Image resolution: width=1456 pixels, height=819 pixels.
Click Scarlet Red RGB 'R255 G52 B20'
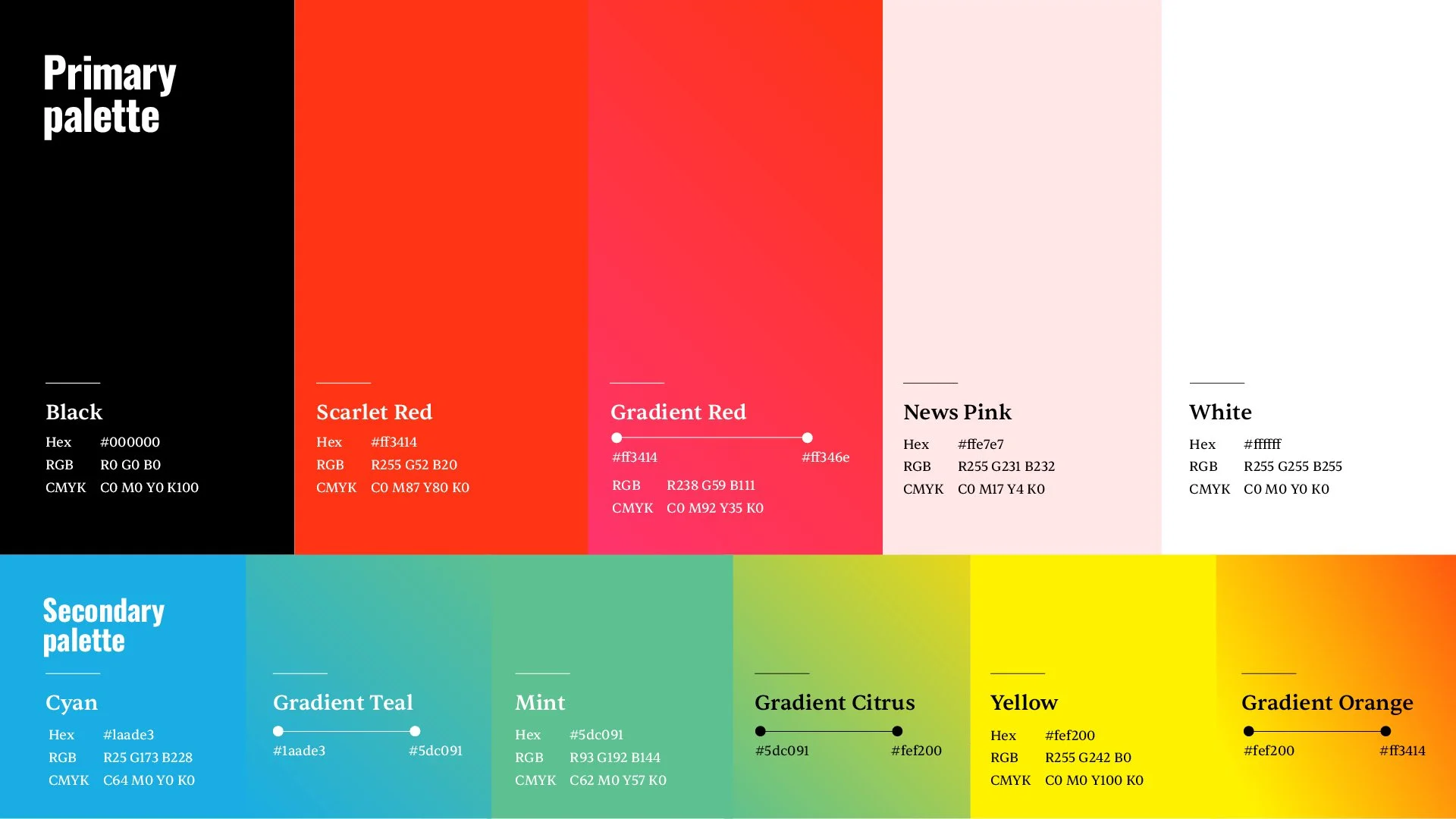[x=414, y=465]
